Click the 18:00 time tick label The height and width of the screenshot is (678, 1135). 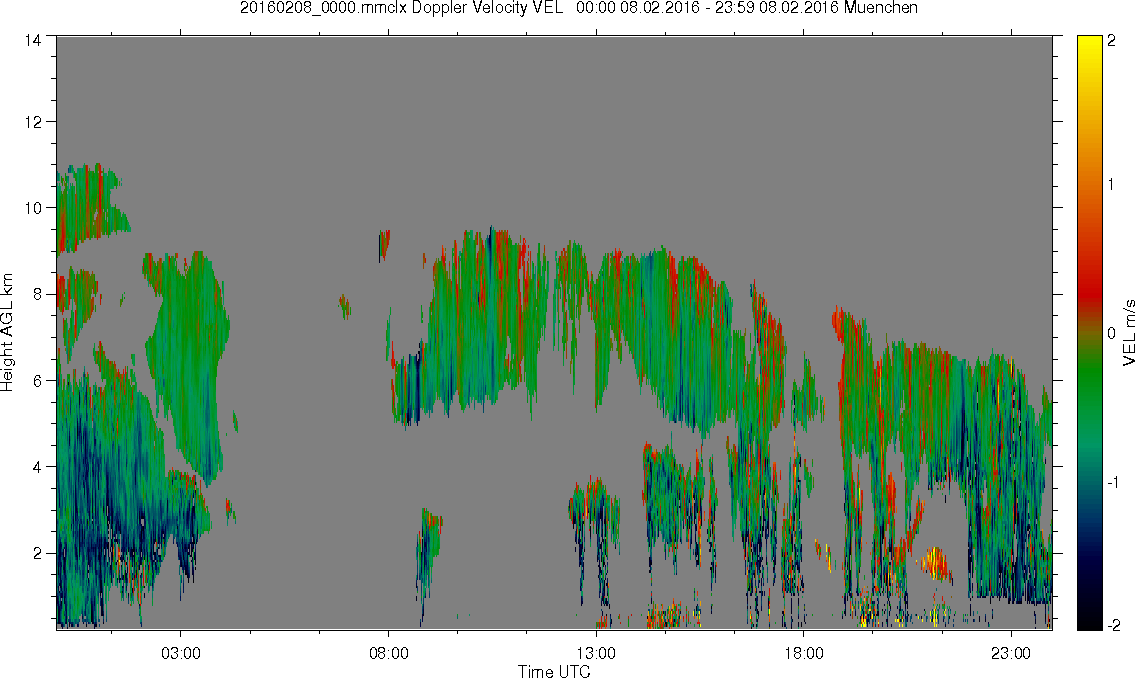pyautogui.click(x=804, y=653)
